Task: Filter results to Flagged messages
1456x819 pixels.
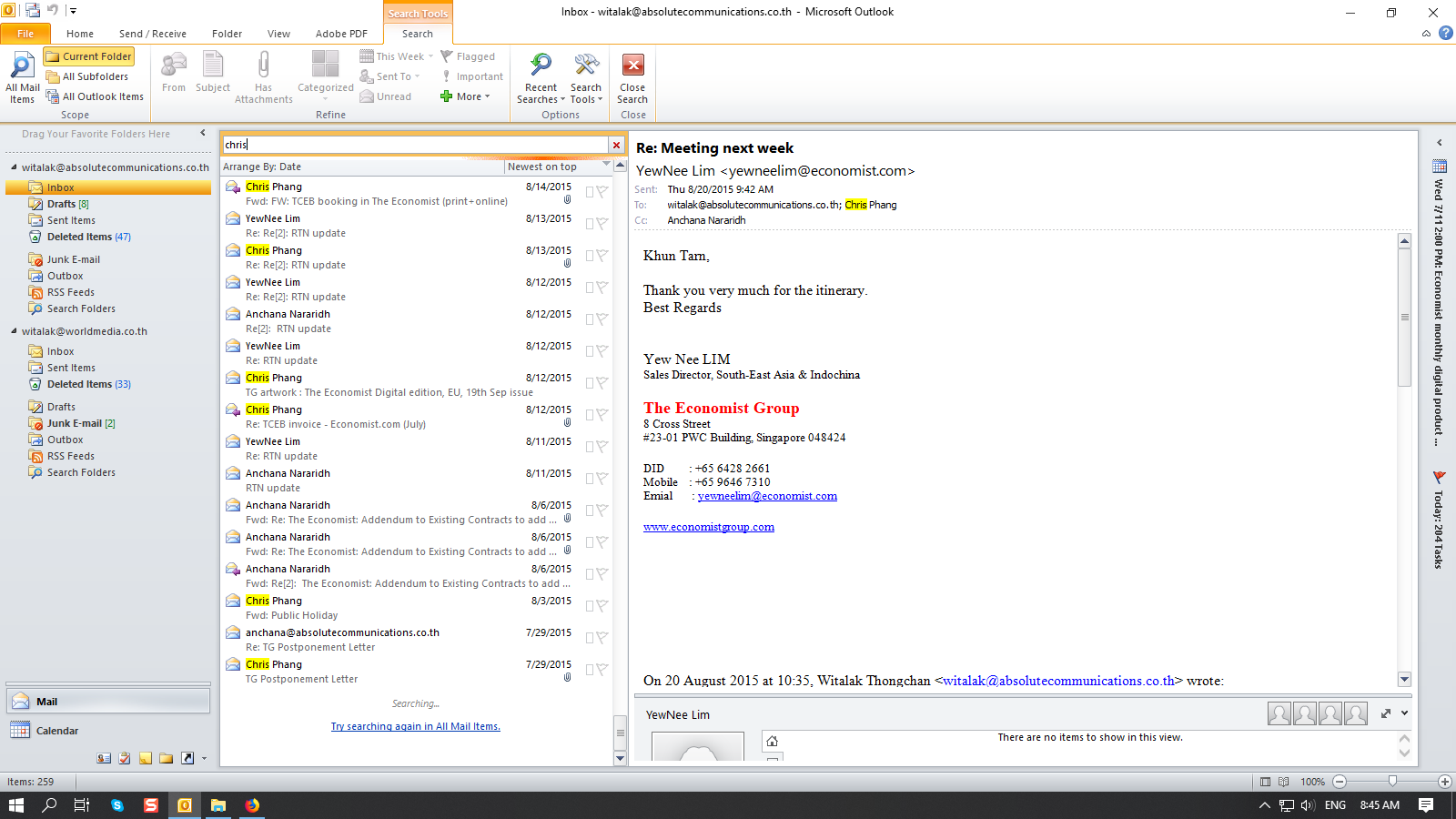Action: tap(468, 56)
